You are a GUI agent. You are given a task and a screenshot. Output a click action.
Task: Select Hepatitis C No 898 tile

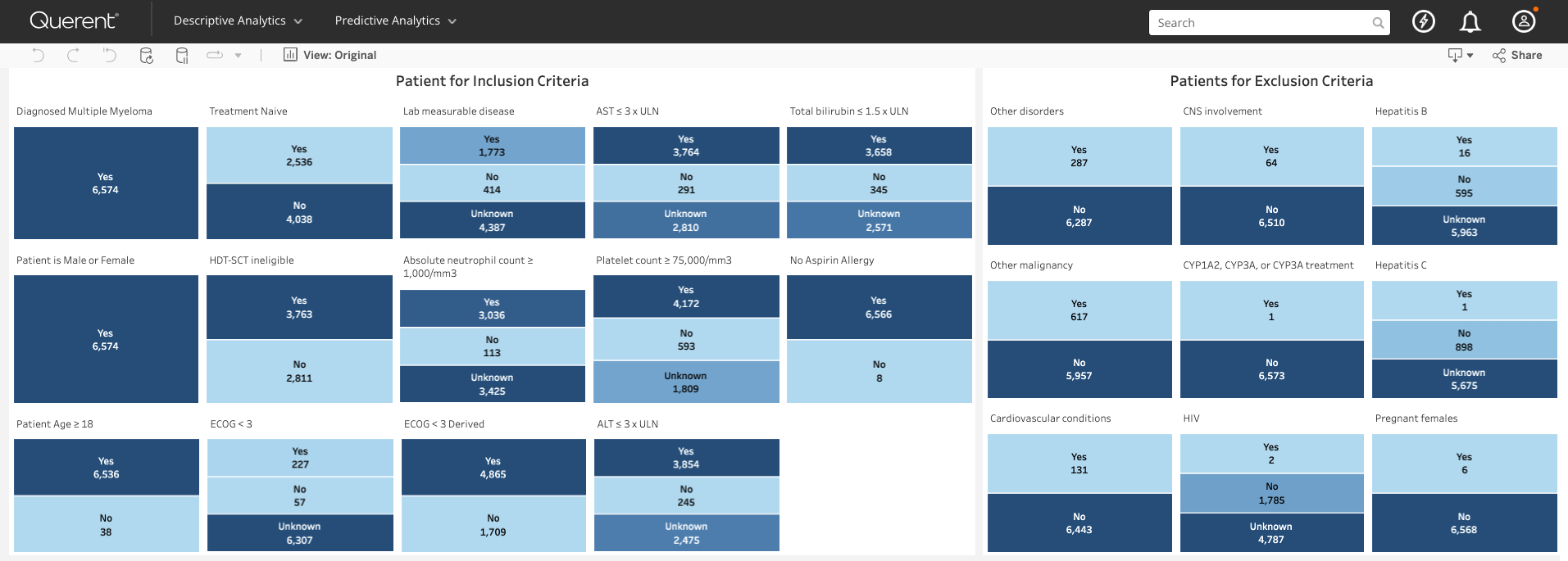coord(1465,340)
